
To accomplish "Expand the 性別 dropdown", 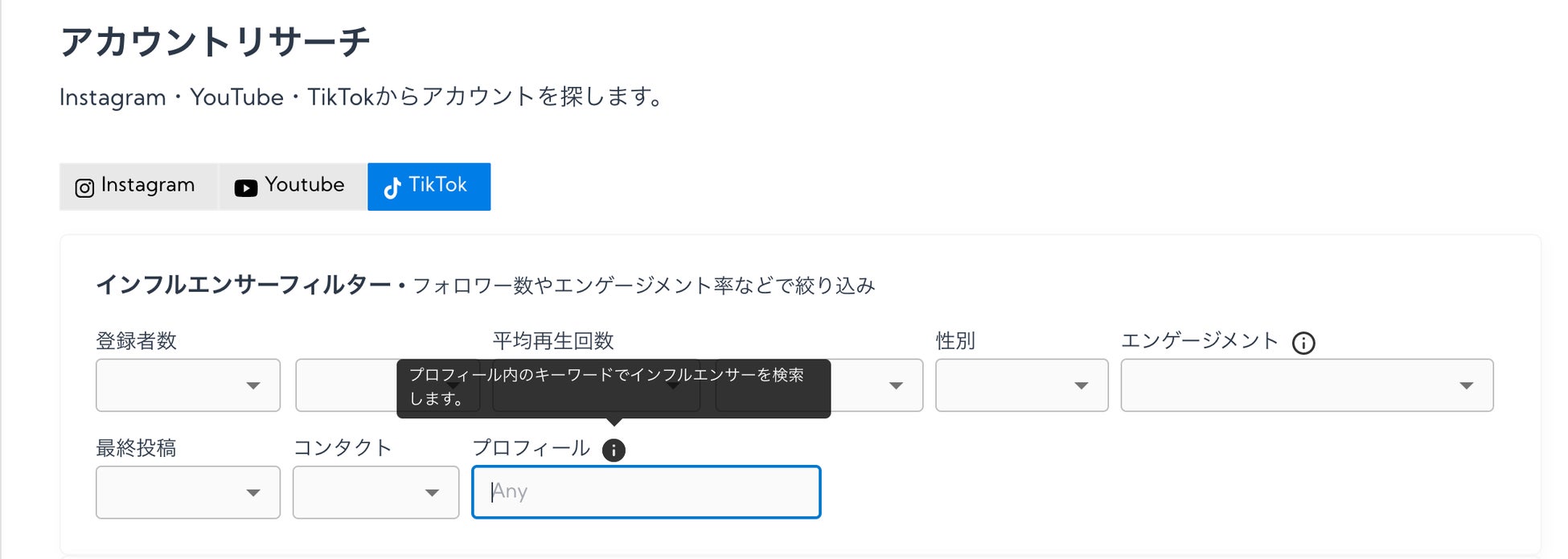I will 1021,385.
